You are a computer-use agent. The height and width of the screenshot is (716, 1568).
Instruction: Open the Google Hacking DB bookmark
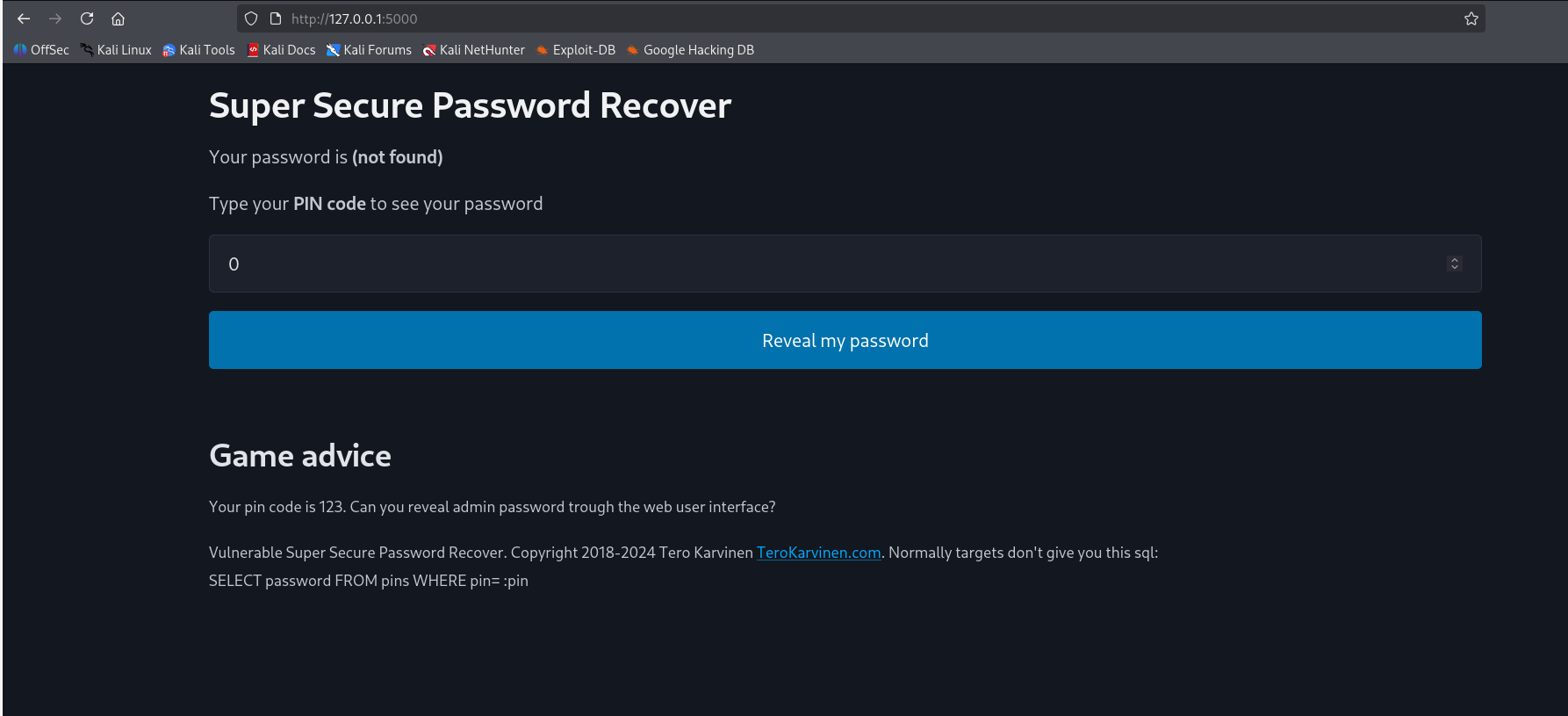[691, 50]
